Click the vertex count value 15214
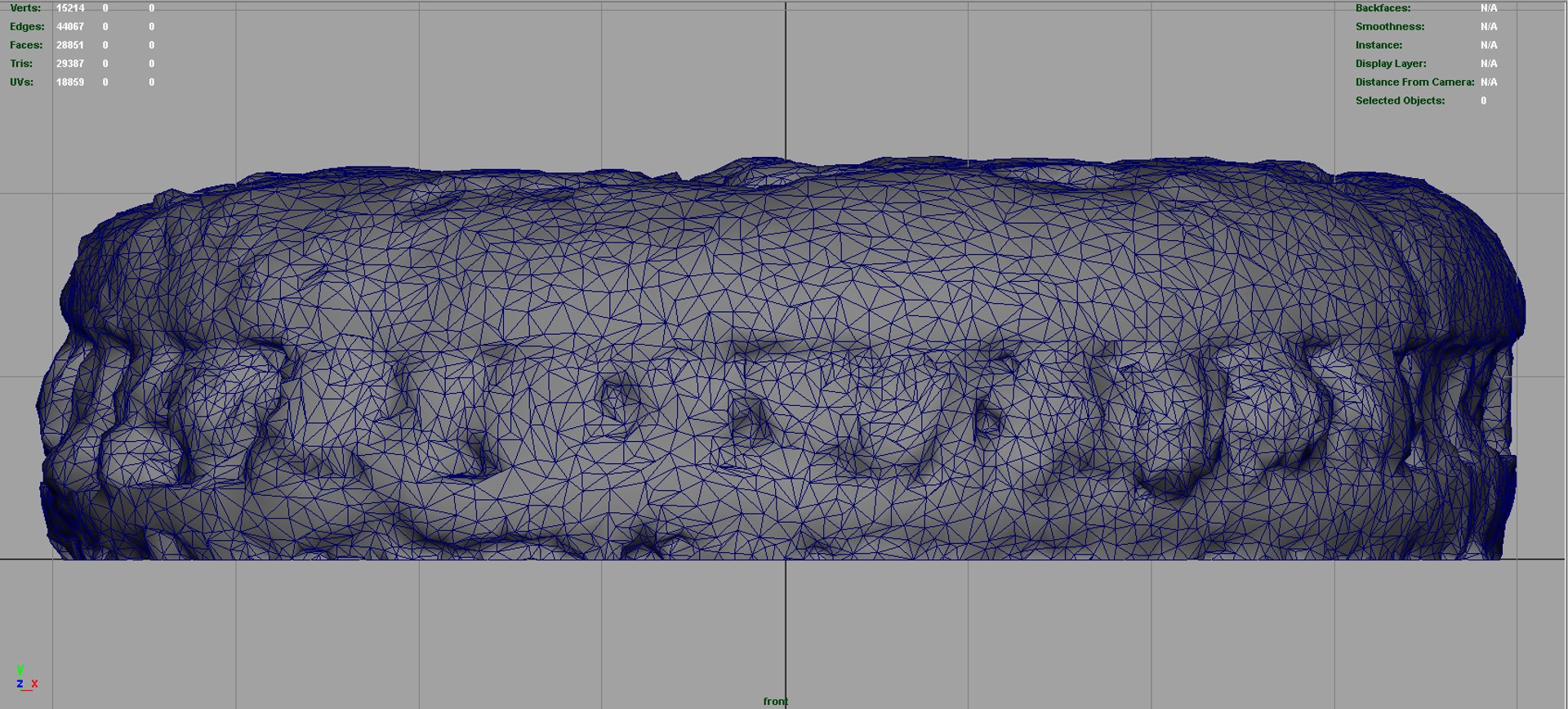 pos(70,8)
